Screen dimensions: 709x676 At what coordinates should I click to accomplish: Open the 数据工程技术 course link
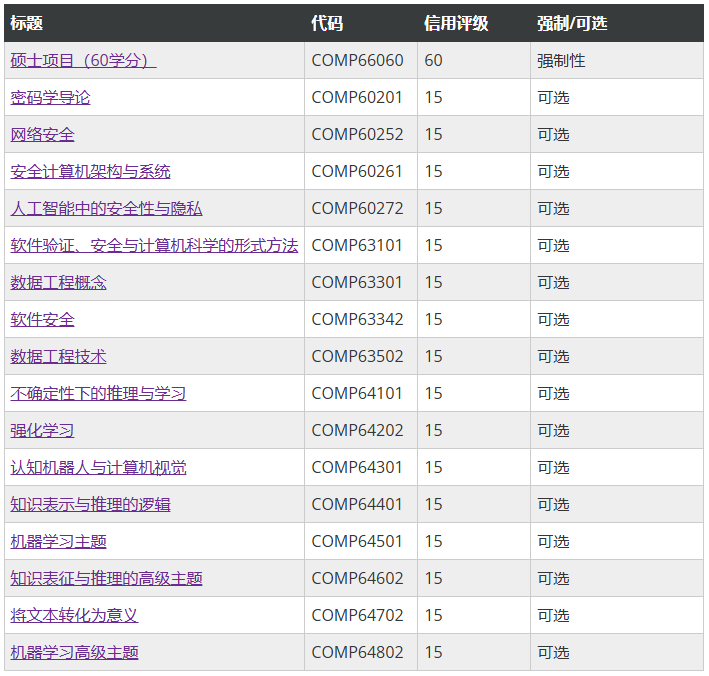pos(58,356)
